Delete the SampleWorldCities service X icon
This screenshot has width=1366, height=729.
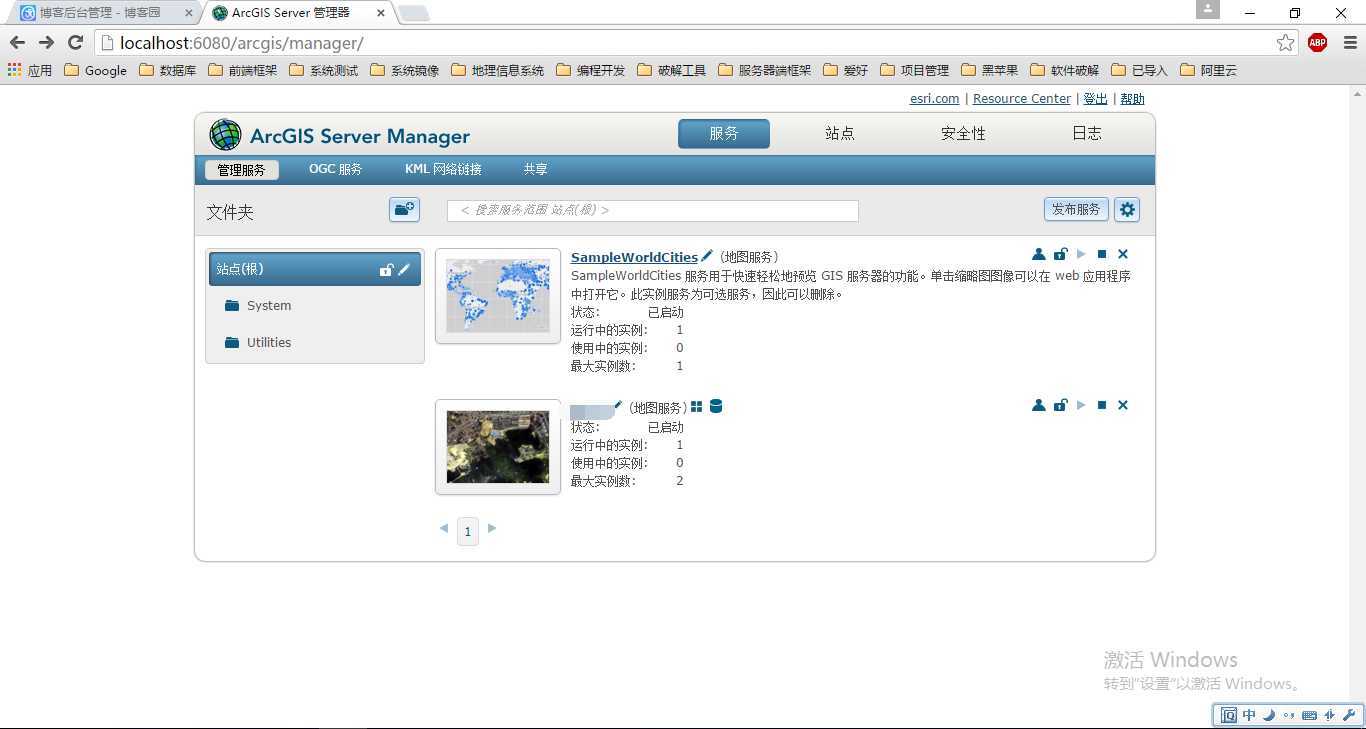click(x=1123, y=254)
